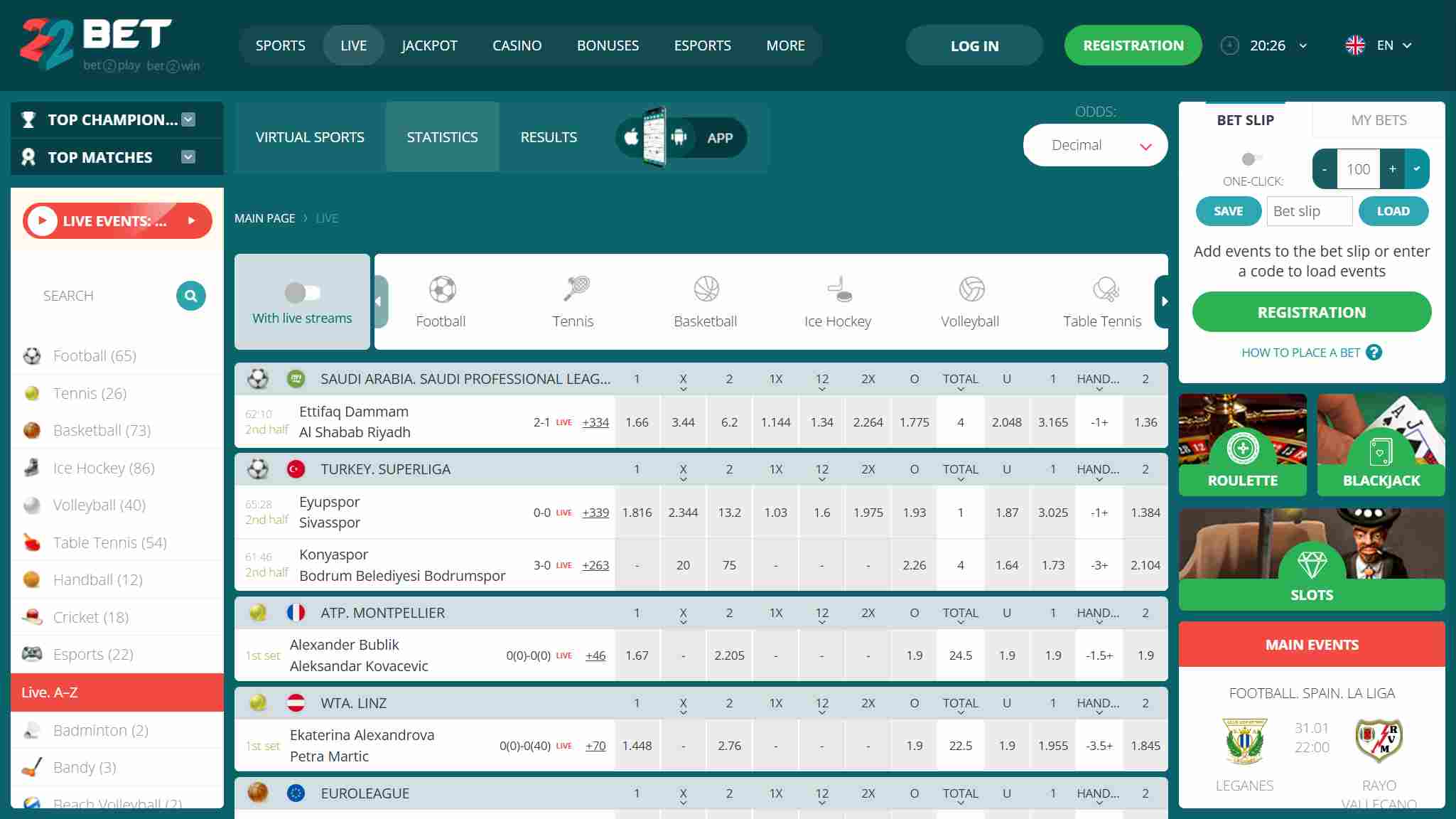Go to MAIN PAGE breadcrumb
Screen dimensions: 1456x819
pyautogui.click(x=264, y=218)
